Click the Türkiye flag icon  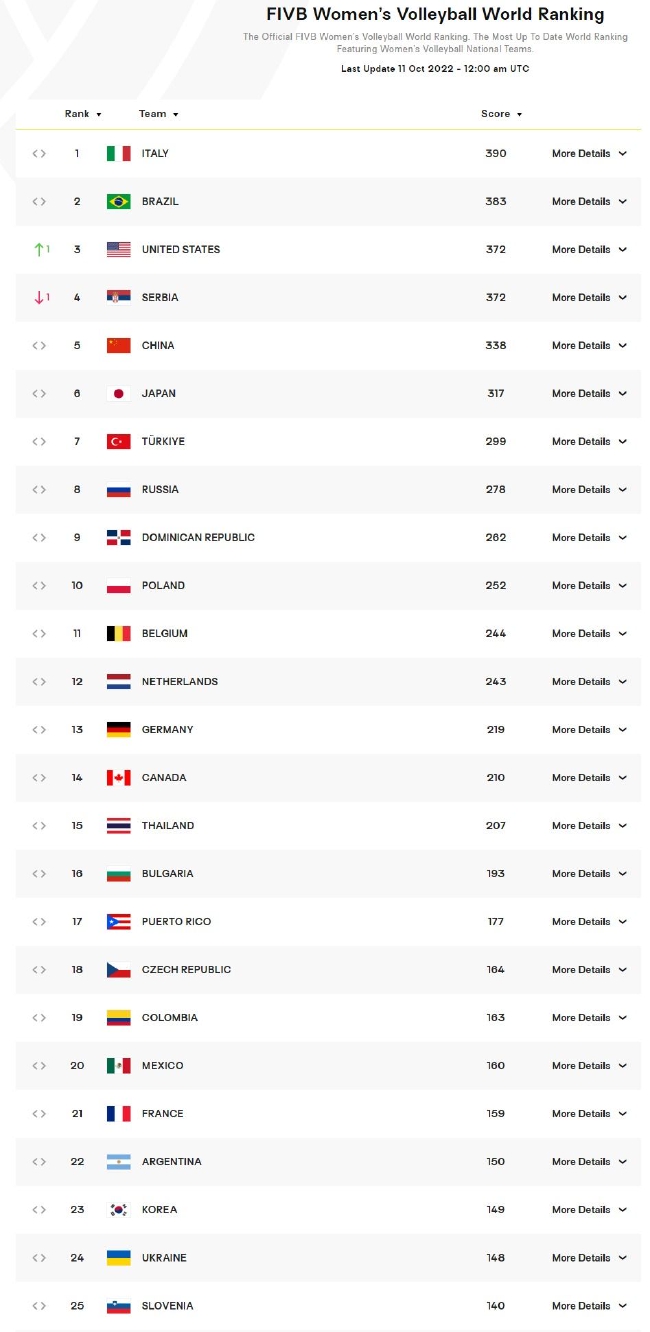(x=119, y=442)
